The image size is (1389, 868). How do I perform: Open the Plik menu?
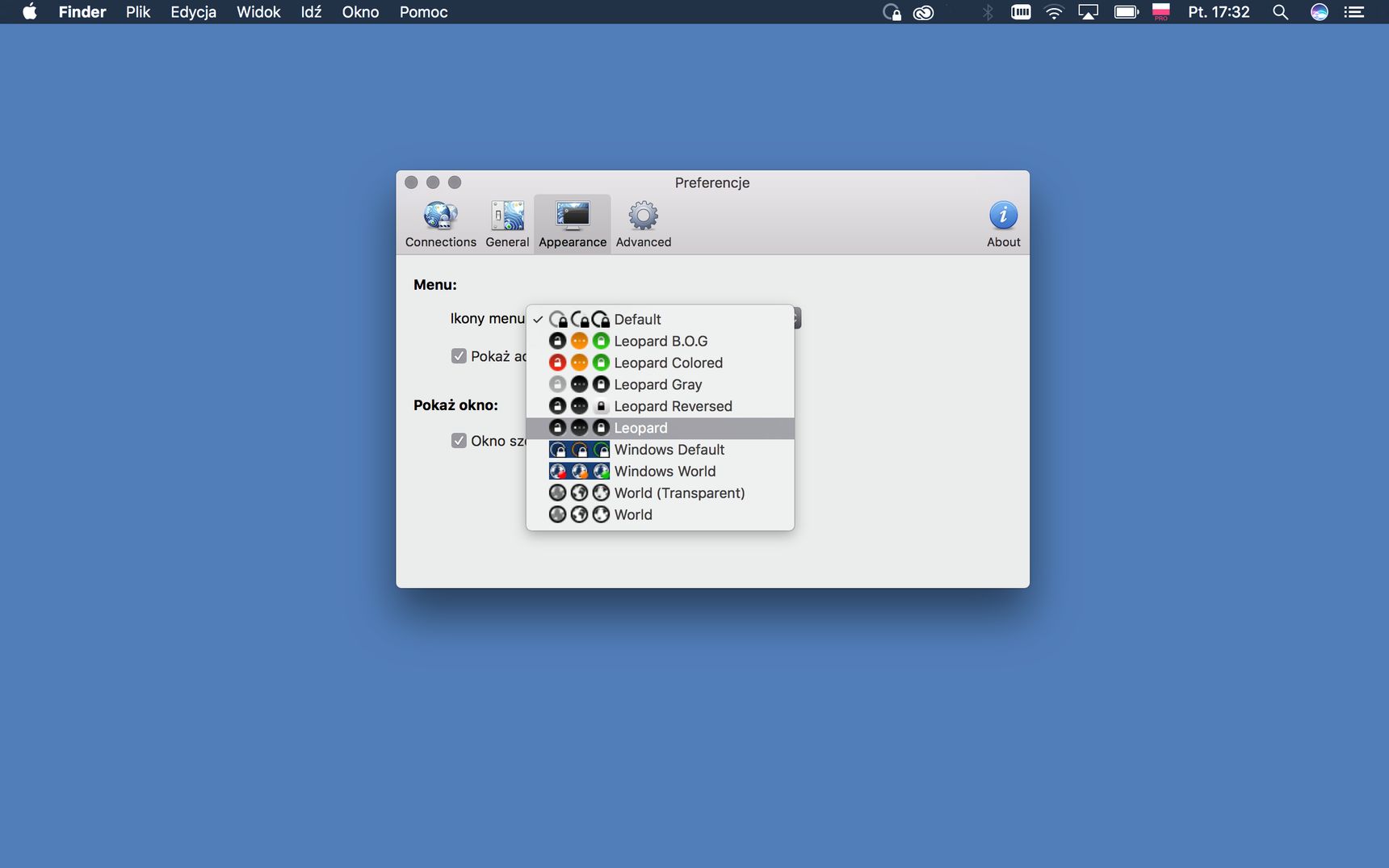pyautogui.click(x=138, y=12)
